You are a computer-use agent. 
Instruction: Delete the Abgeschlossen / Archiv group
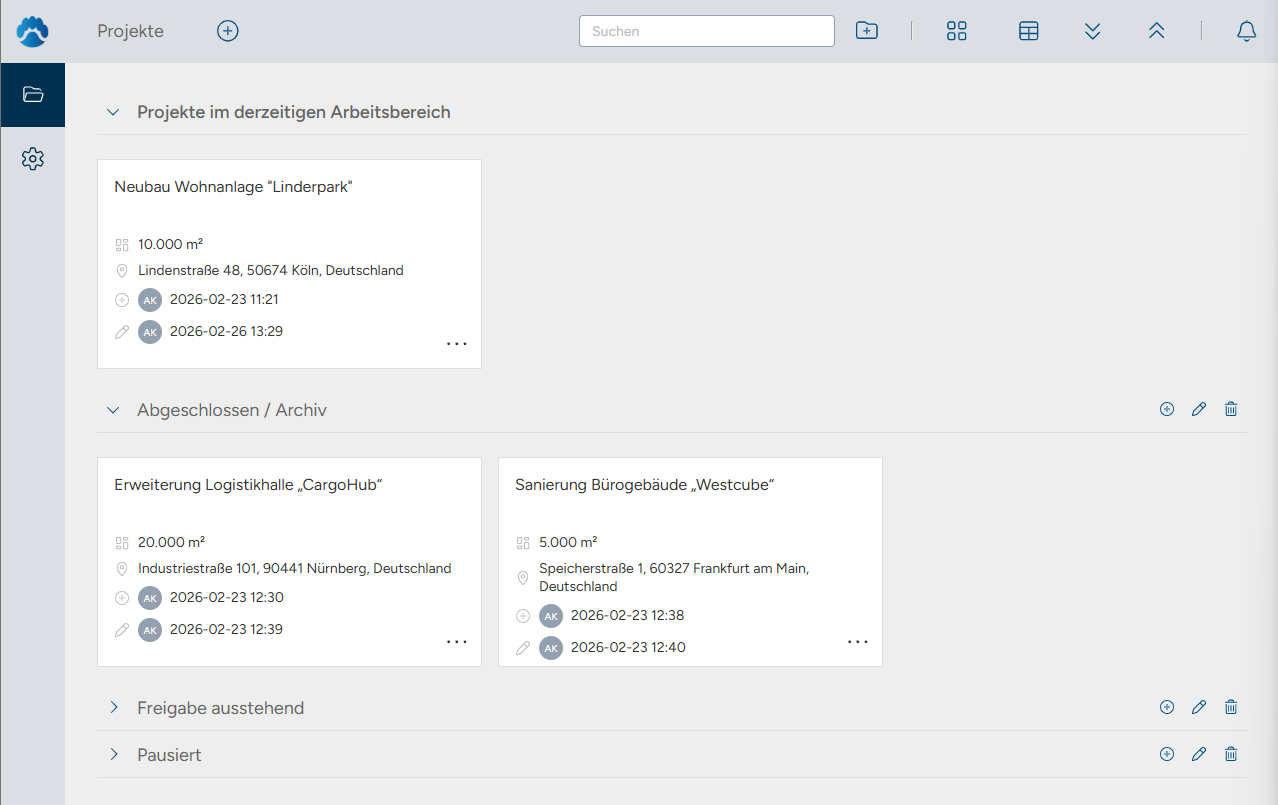click(1231, 409)
